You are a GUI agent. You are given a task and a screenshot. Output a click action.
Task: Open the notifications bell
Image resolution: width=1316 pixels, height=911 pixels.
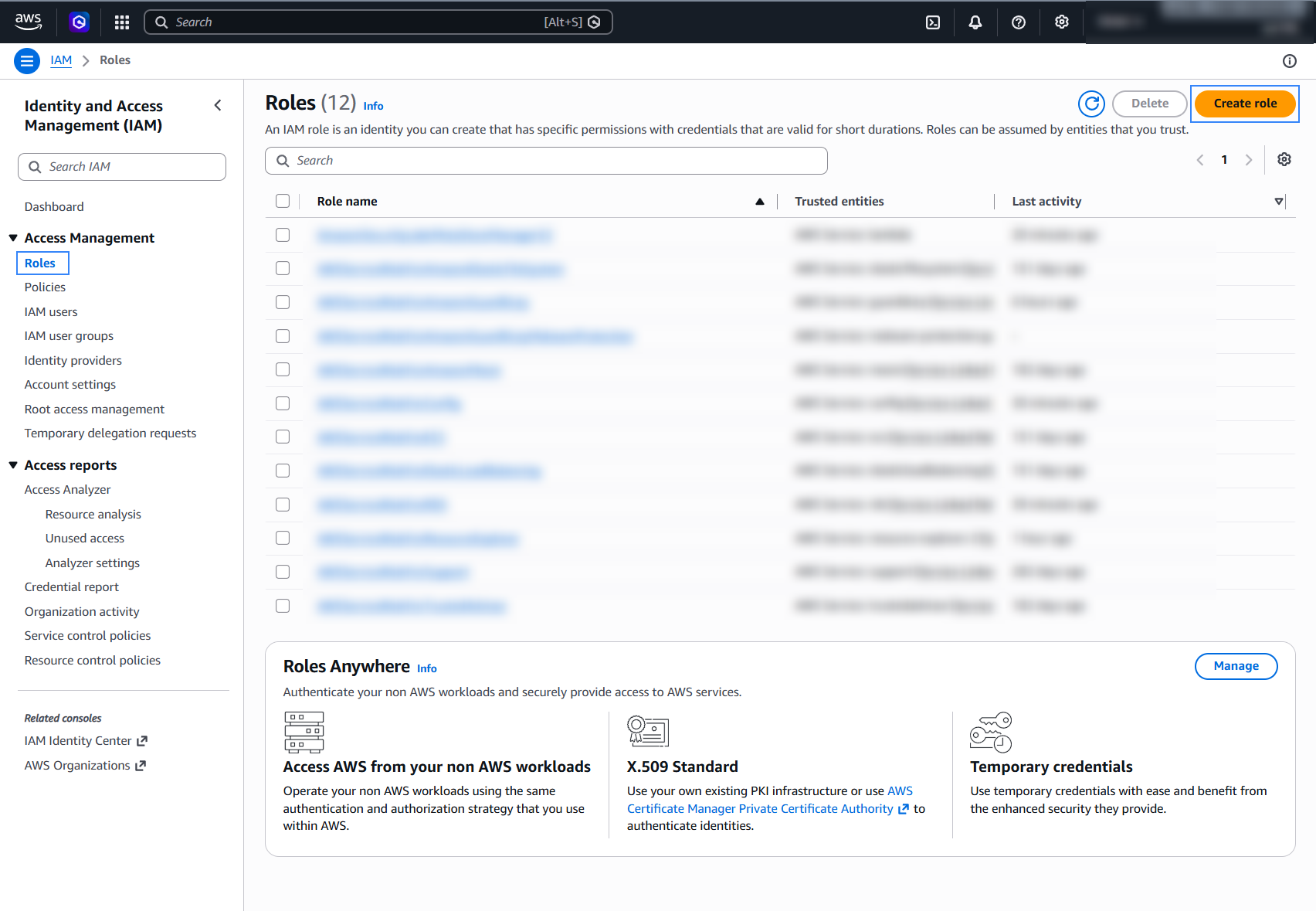[x=975, y=22]
